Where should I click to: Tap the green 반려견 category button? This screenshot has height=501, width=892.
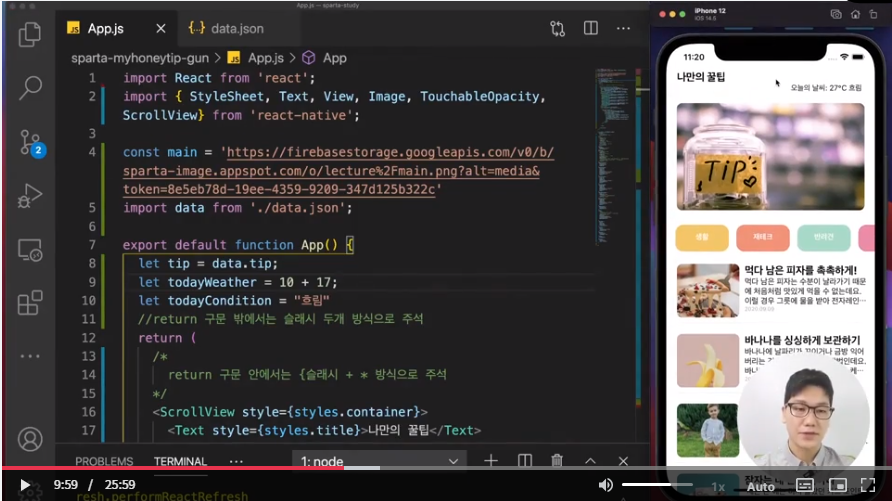(x=824, y=238)
